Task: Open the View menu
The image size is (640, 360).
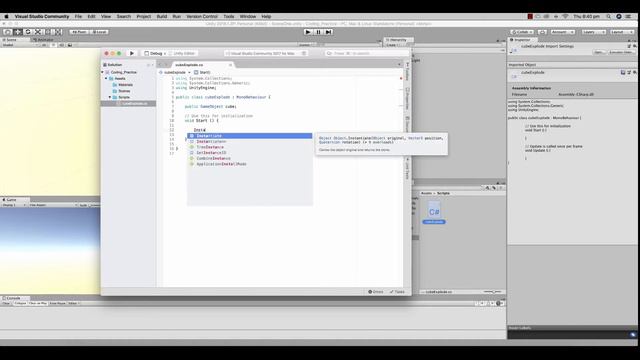Action: pyautogui.click(x=106, y=16)
